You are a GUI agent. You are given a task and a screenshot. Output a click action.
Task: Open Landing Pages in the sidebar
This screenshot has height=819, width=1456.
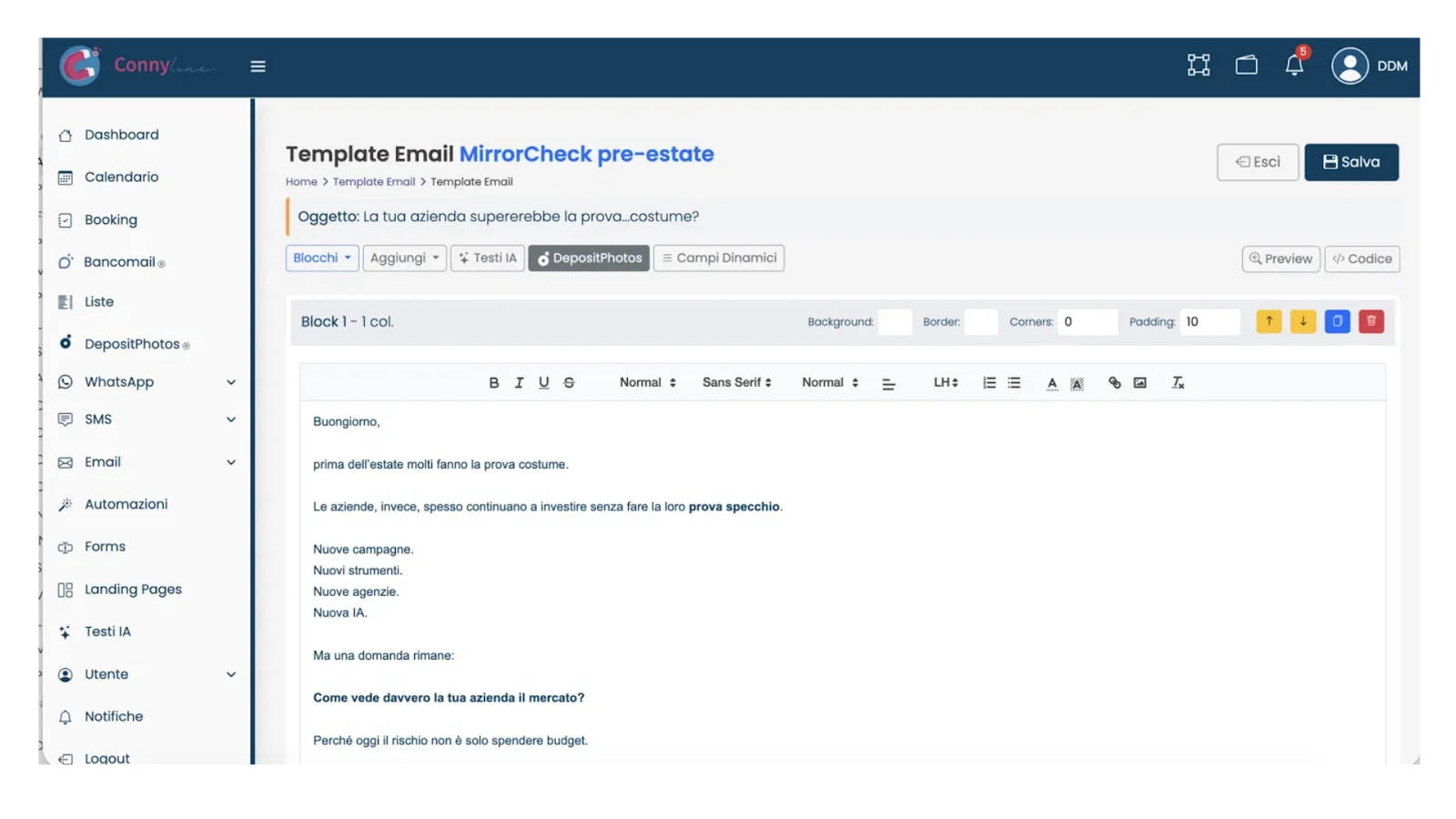[x=133, y=590]
